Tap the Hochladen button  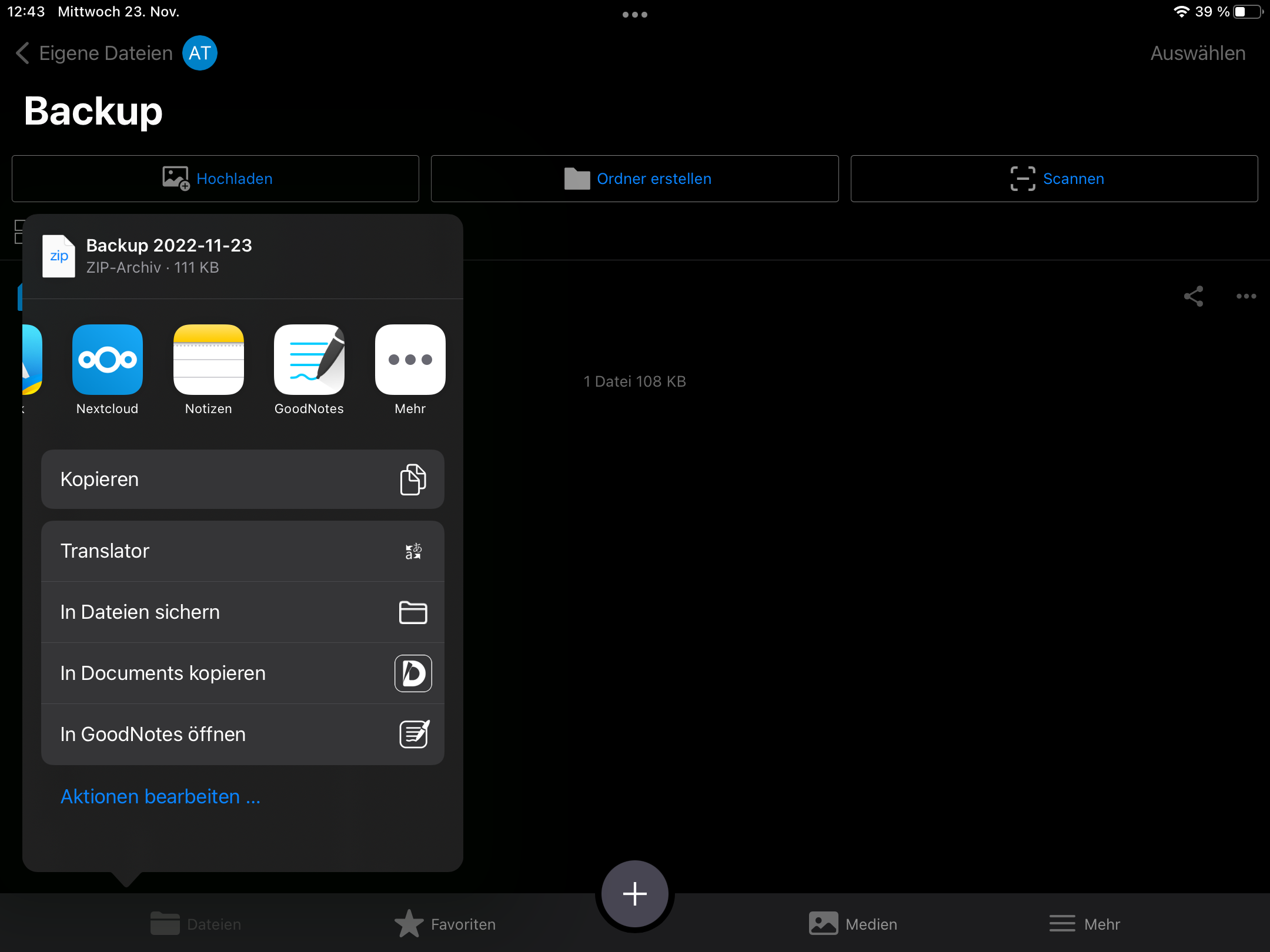pos(215,179)
